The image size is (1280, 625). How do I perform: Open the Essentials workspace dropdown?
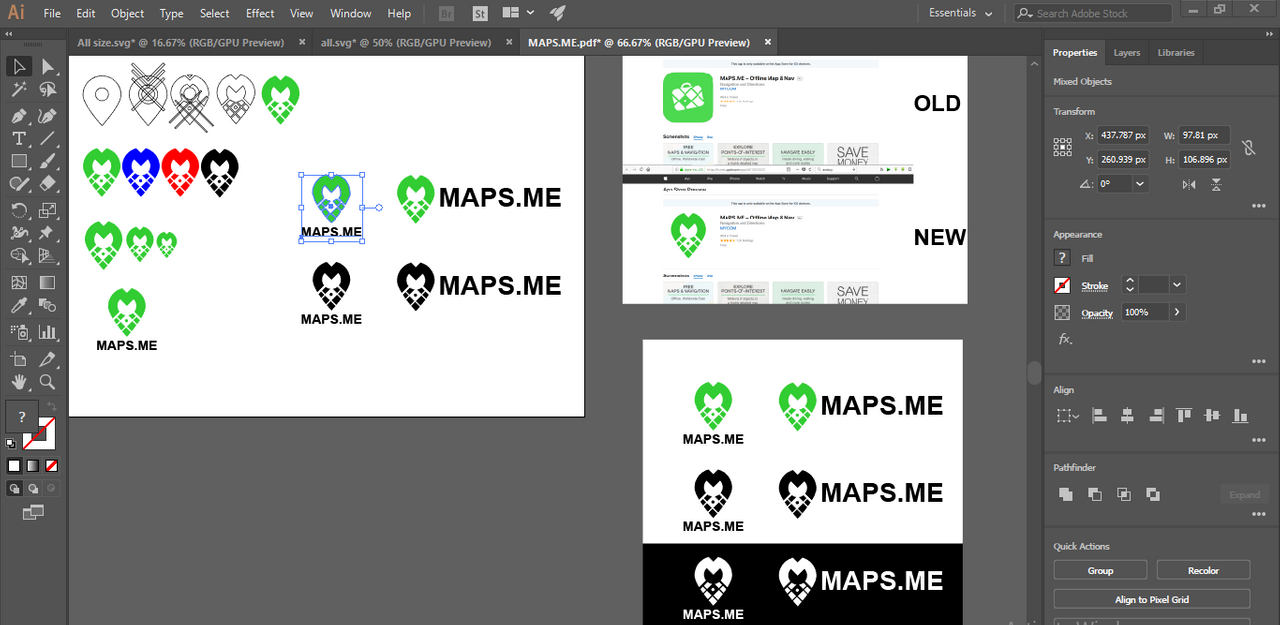pos(961,13)
